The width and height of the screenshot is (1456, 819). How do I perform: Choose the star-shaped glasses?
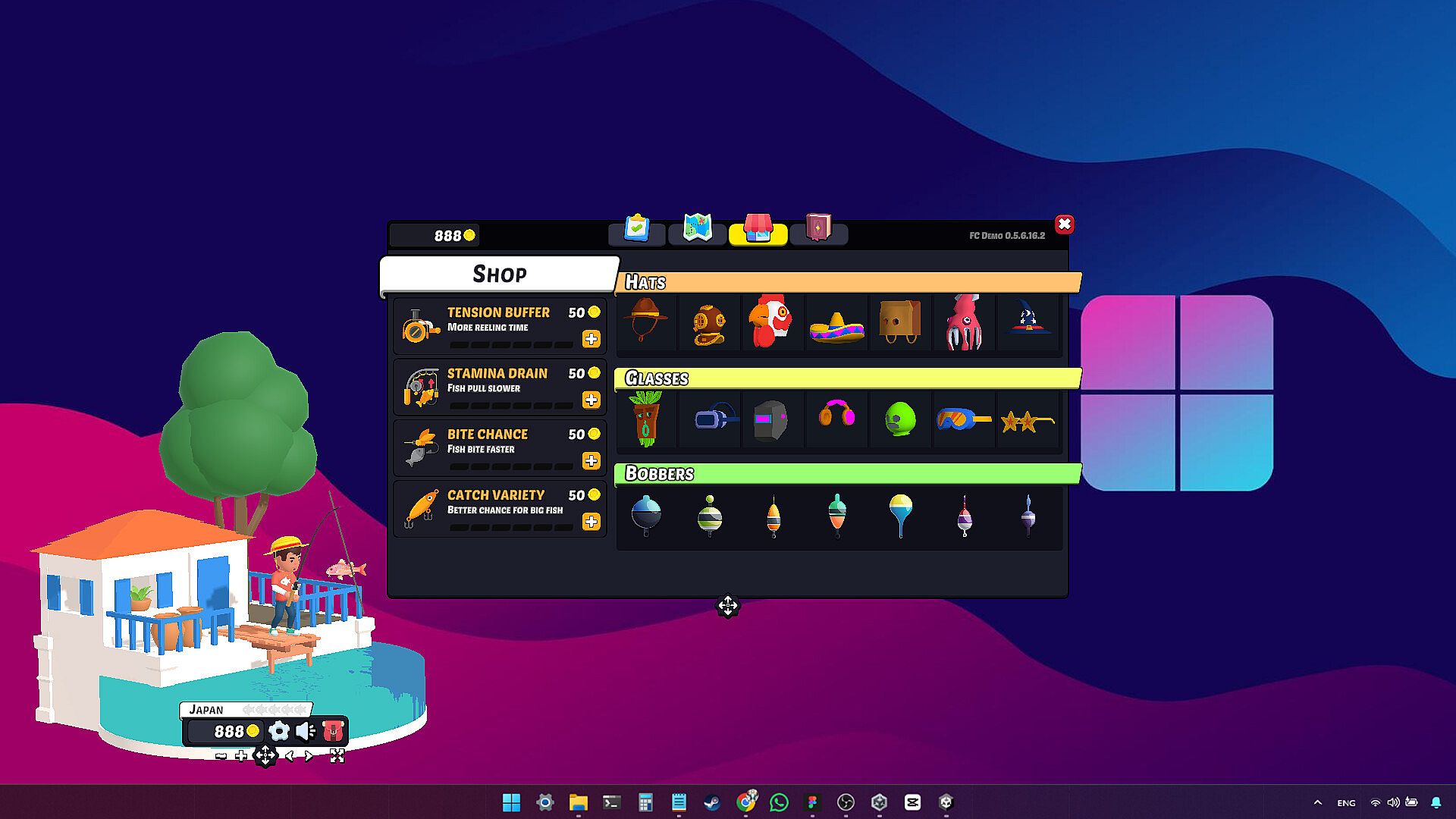pyautogui.click(x=1027, y=420)
